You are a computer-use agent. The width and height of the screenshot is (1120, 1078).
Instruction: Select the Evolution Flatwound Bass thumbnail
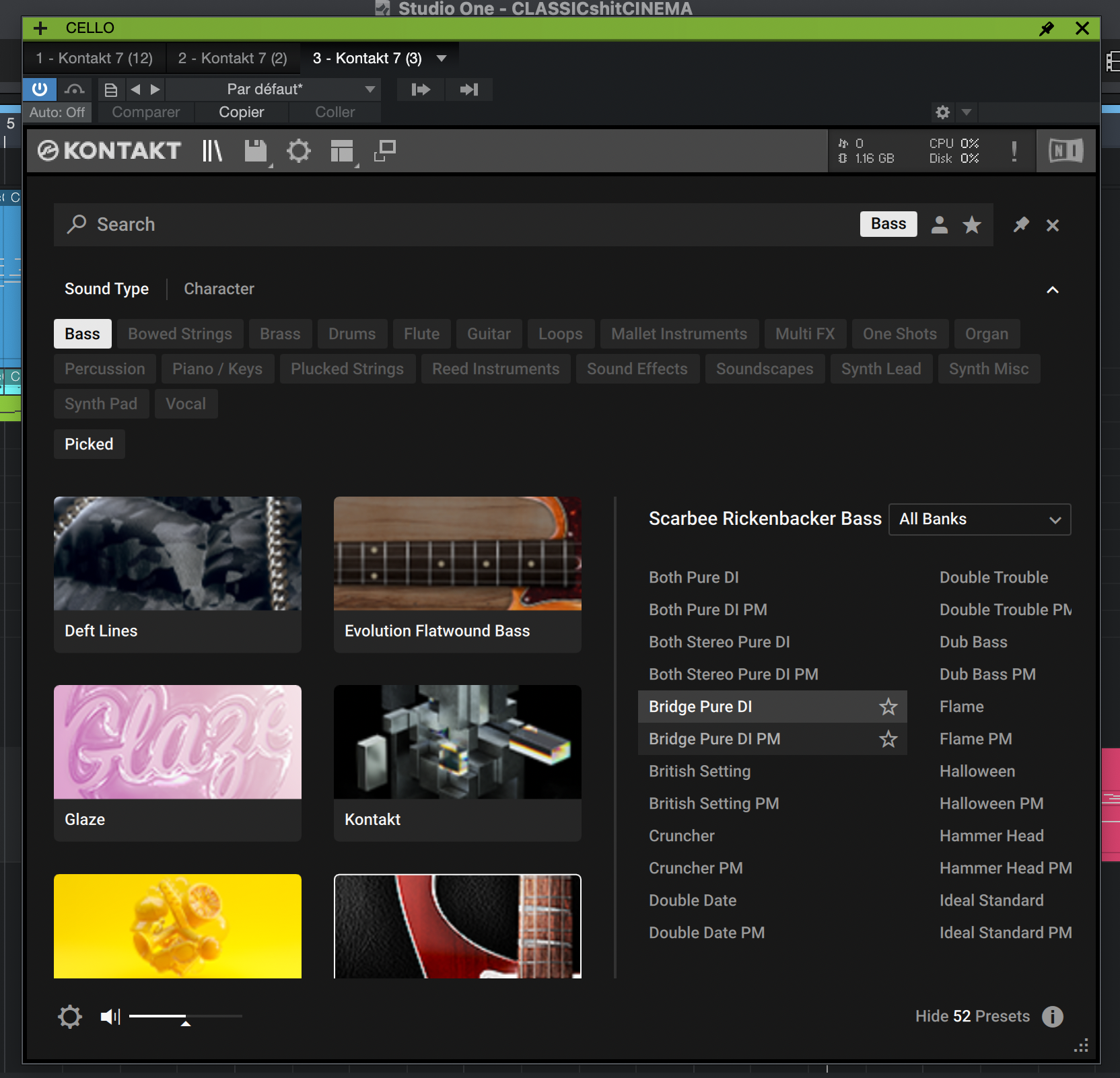click(x=457, y=554)
